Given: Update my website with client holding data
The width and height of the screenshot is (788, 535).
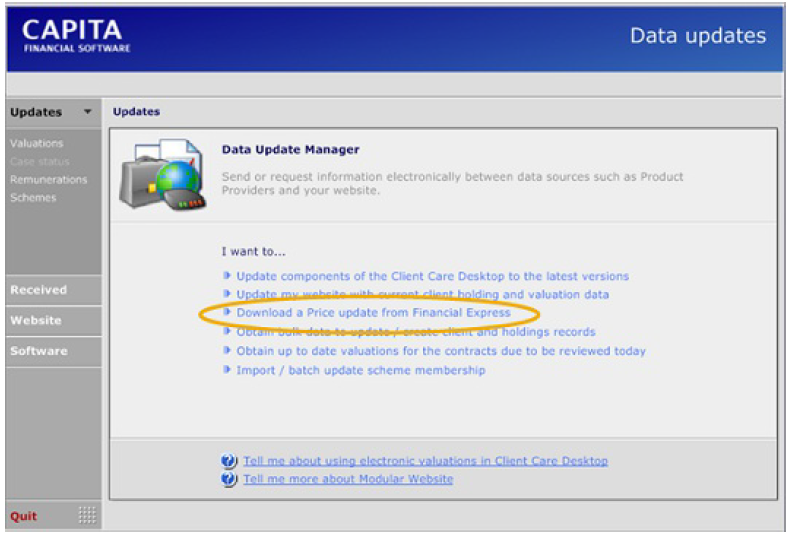Looking at the screenshot, I should 423,294.
